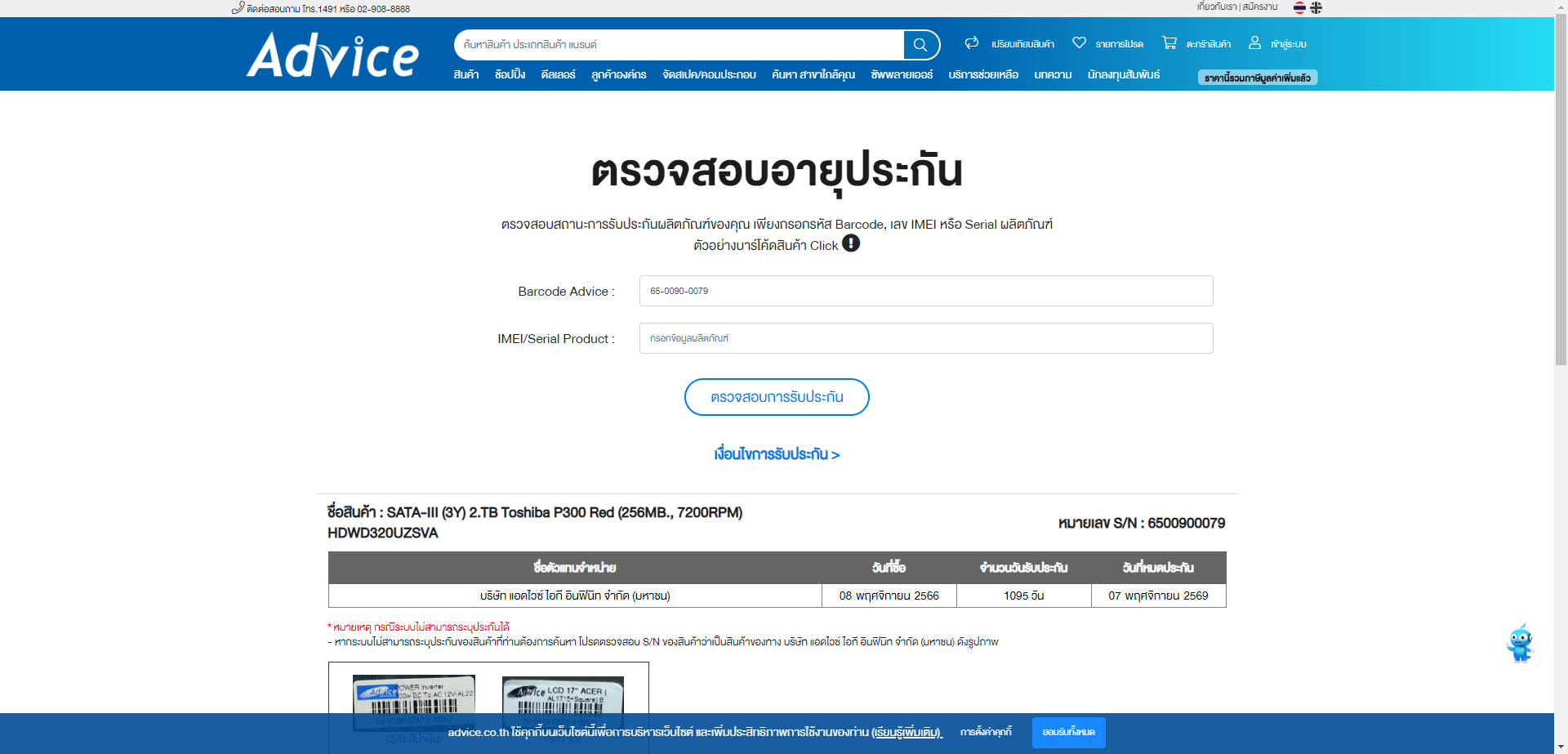This screenshot has width=1568, height=754.
Task: Open the chatbot mascot icon
Action: (1521, 644)
